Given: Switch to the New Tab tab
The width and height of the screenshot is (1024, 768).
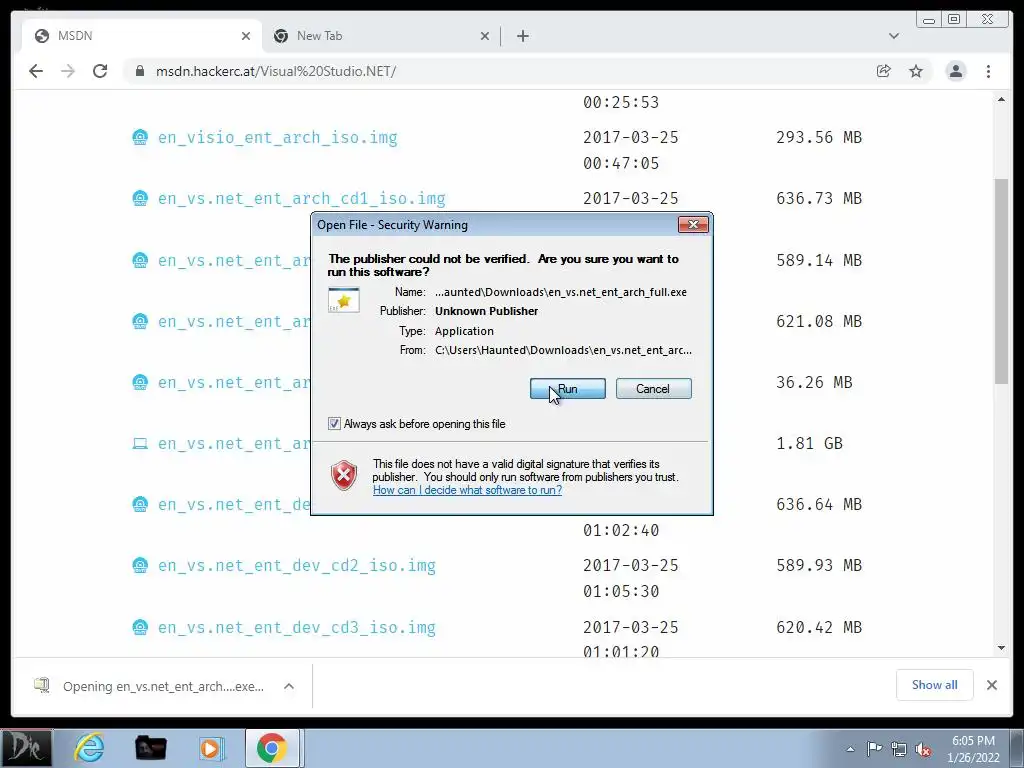Looking at the screenshot, I should click(382, 36).
